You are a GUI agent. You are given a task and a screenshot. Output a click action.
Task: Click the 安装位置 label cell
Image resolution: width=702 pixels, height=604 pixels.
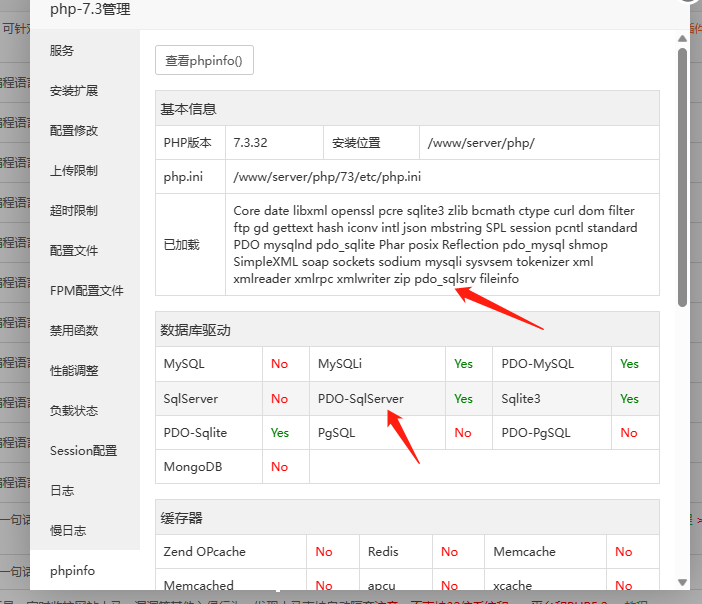371,142
